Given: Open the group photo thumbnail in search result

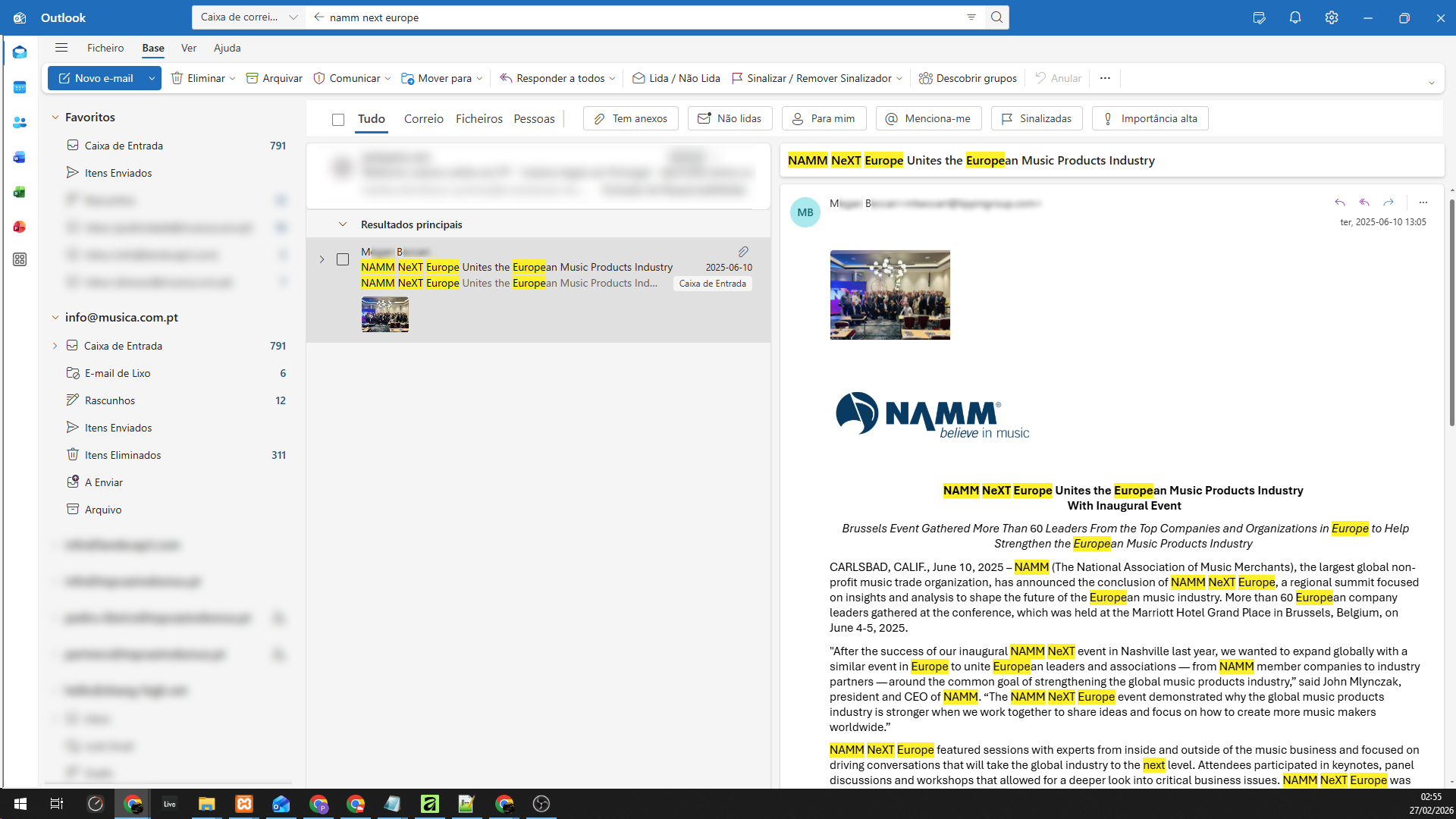Looking at the screenshot, I should [385, 315].
